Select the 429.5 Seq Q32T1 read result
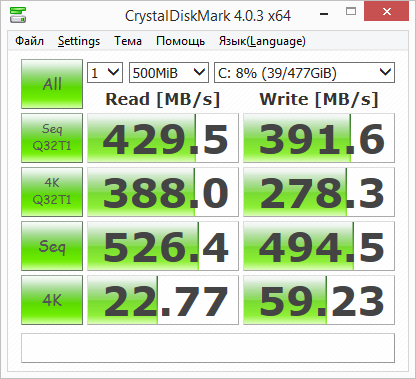 coord(163,138)
